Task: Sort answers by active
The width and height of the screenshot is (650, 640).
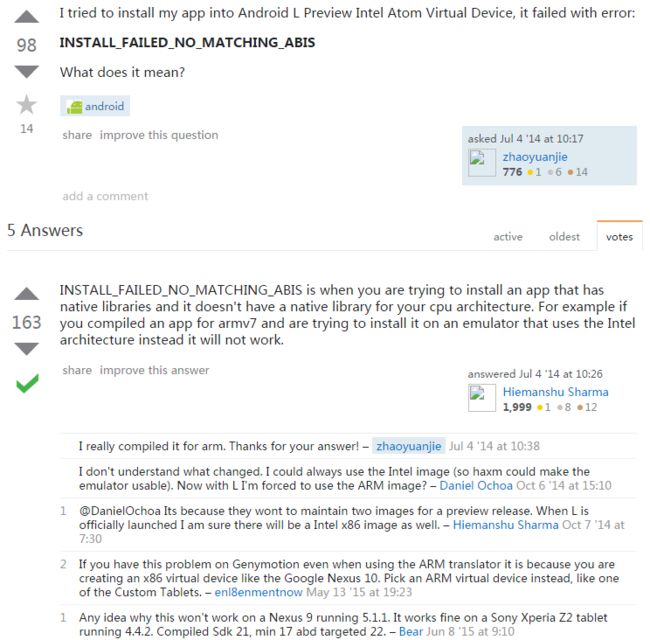Action: click(508, 237)
